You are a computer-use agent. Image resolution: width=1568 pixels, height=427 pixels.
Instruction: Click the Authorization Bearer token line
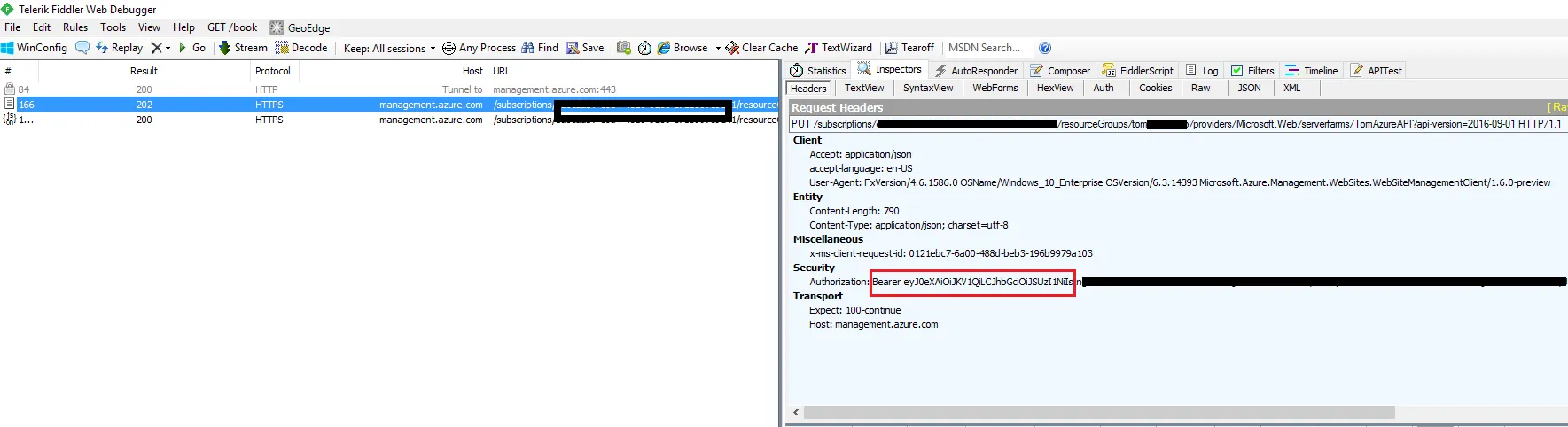click(1188, 282)
